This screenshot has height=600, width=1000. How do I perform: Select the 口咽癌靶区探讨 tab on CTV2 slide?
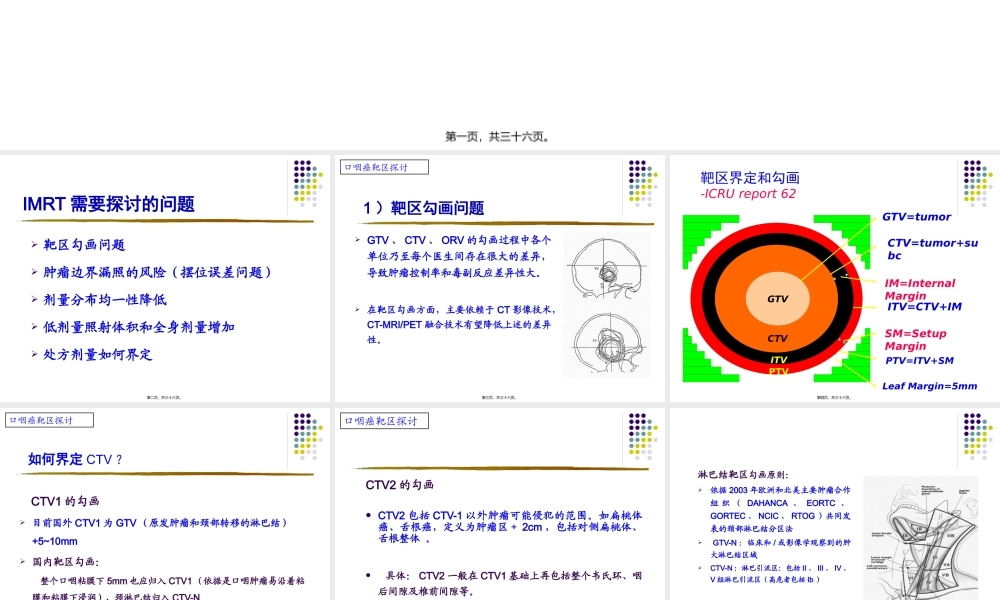coord(383,420)
